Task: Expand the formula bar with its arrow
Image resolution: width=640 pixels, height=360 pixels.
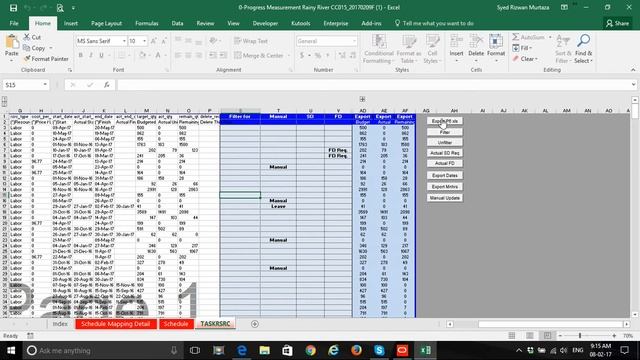Action: coord(633,85)
